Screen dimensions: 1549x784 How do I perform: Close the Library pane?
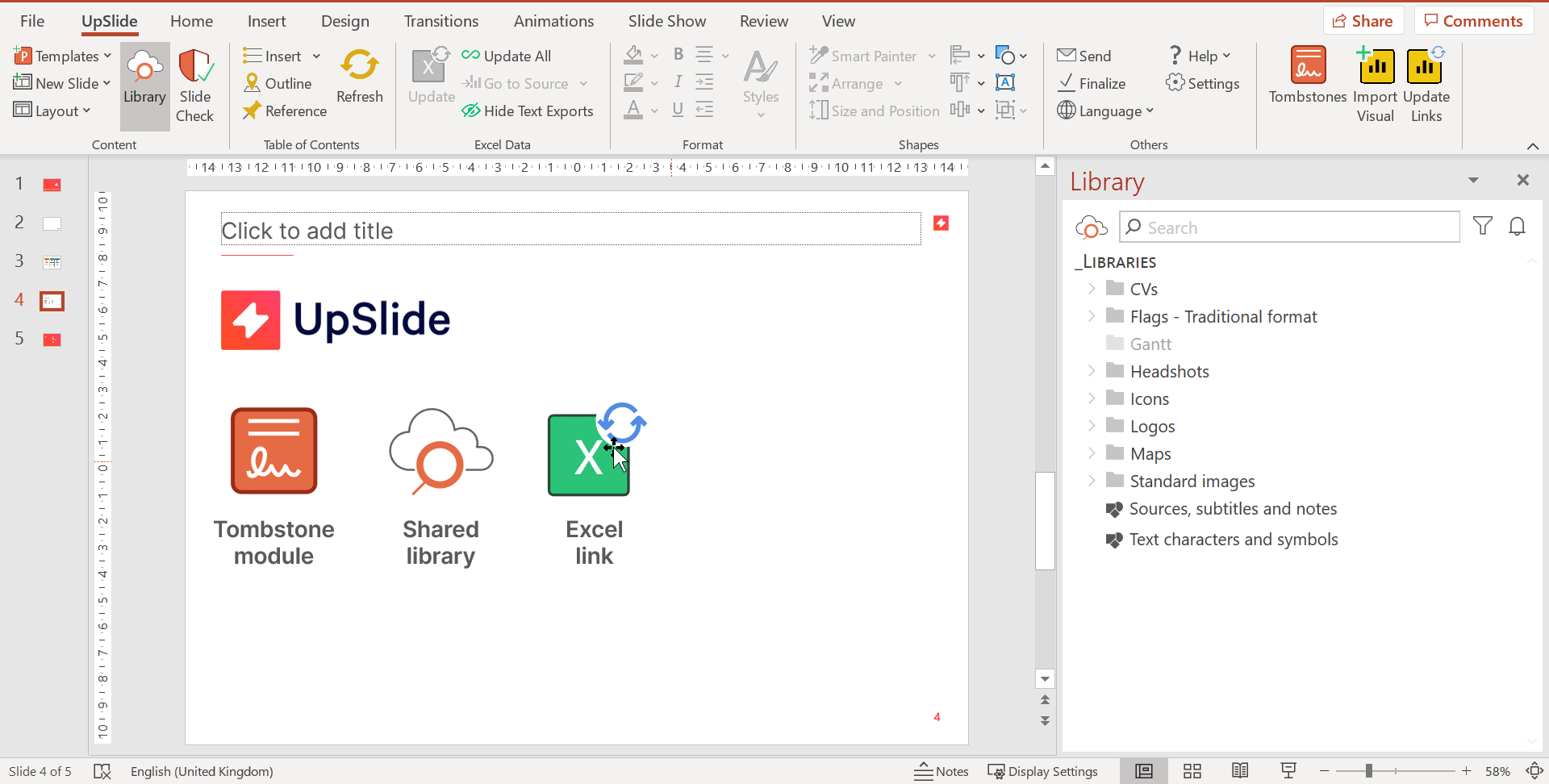point(1522,180)
